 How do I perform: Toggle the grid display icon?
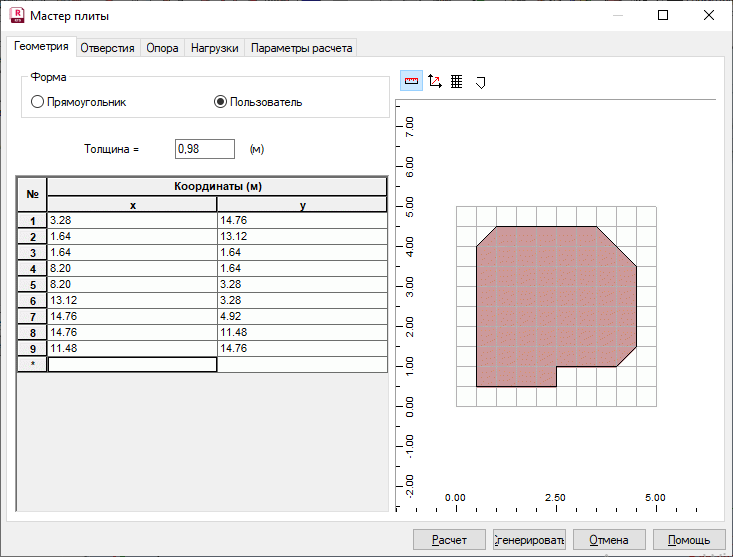pos(457,82)
